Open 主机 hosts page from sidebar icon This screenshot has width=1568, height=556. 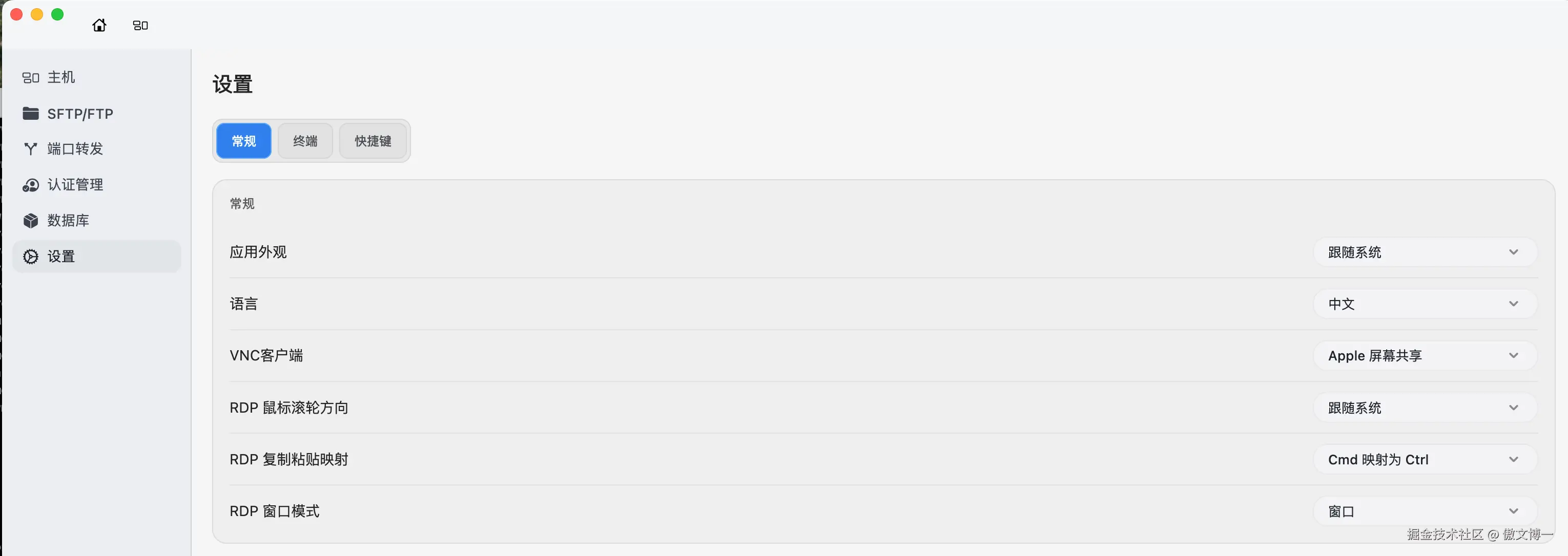[30, 78]
